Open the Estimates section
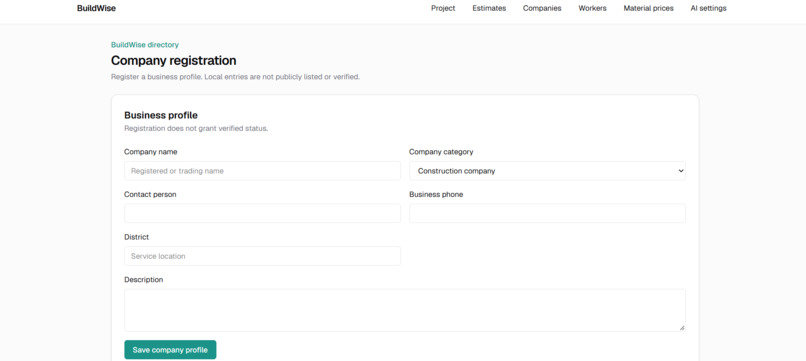Screen dimensions: 806x361 (x=489, y=8)
